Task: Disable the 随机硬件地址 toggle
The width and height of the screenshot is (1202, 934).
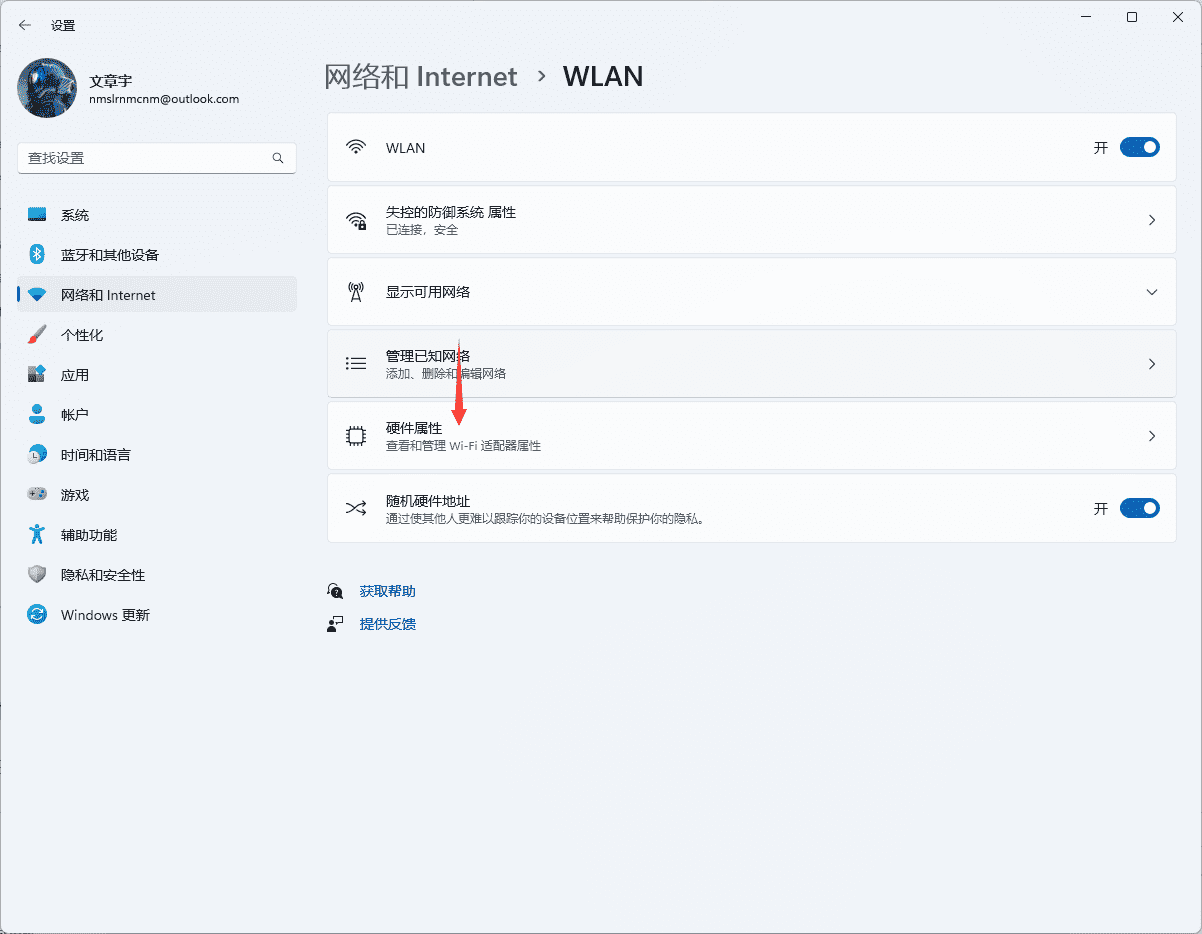Action: (1139, 508)
